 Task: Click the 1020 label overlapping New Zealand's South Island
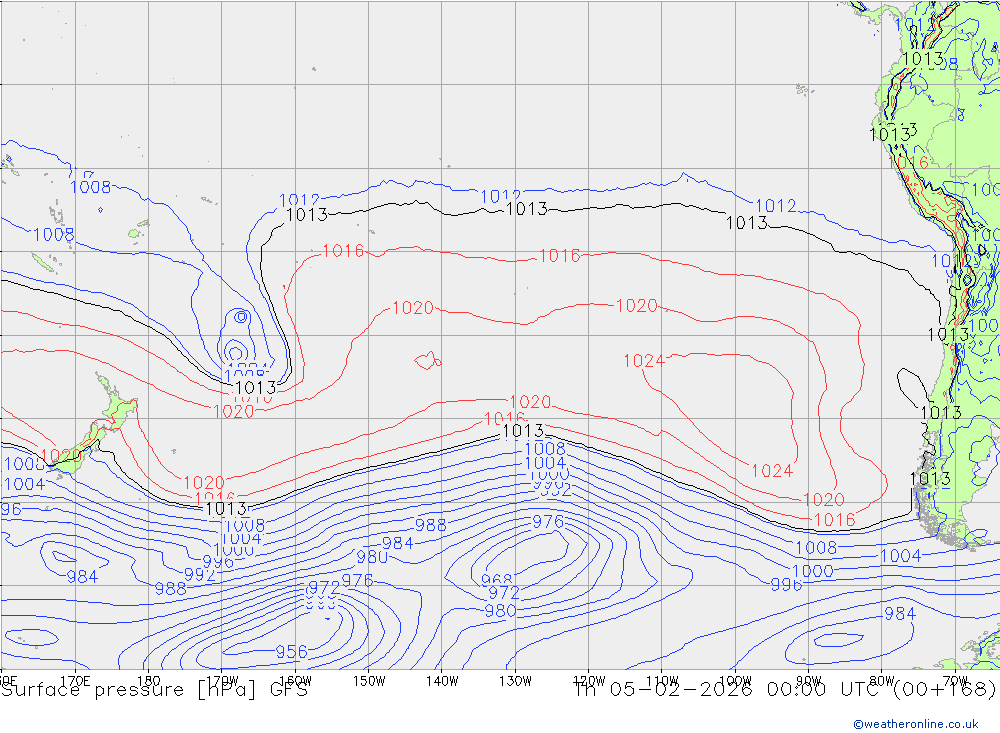[61, 455]
